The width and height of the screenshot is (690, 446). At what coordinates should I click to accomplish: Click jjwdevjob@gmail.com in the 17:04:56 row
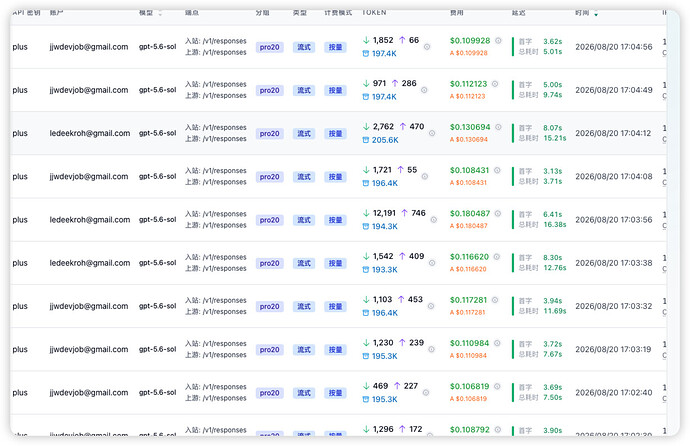coord(89,47)
